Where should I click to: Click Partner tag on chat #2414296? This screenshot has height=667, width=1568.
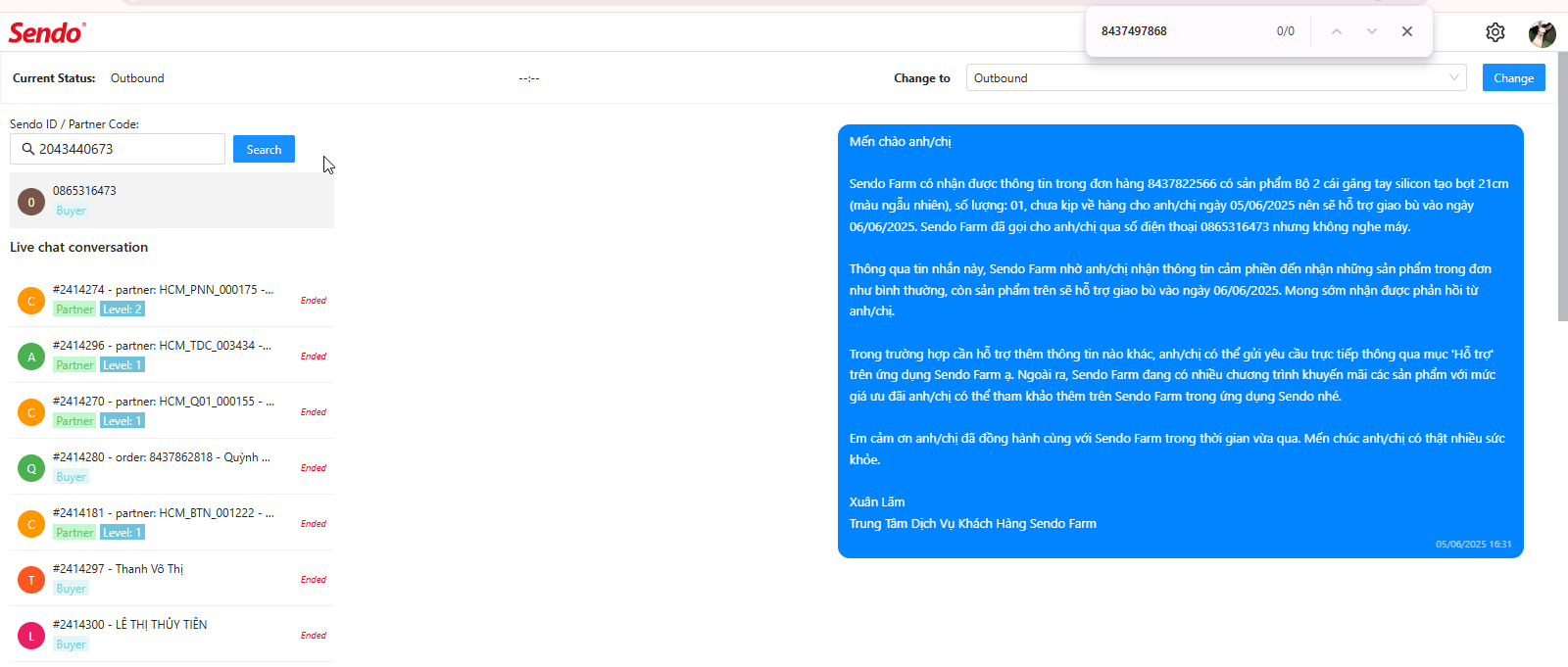coord(74,365)
